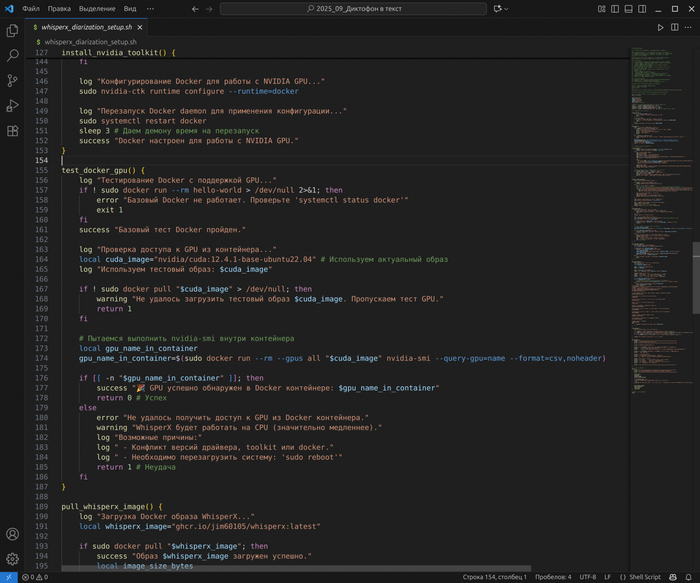Open the Manage gear icon
Image resolution: width=700 pixels, height=583 pixels.
[13, 559]
